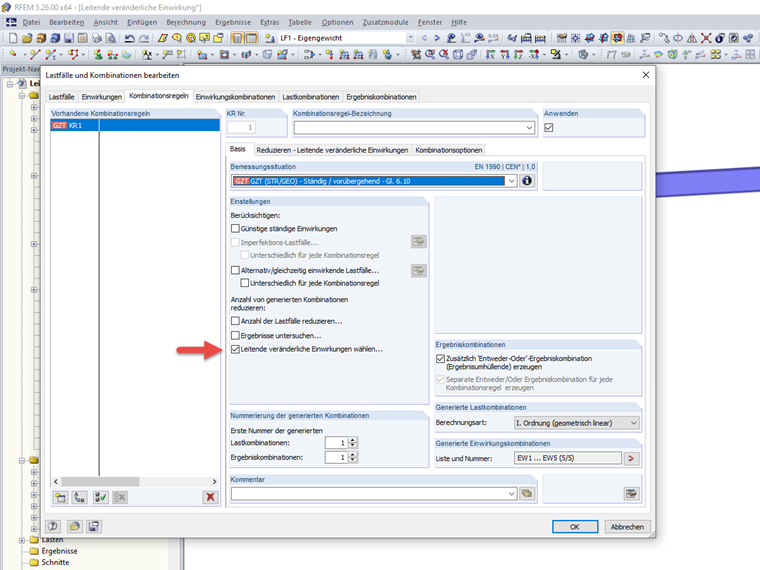The height and width of the screenshot is (570, 760).
Task: Close the Lastfälle und Kombinationen dialog
Action: (x=646, y=75)
